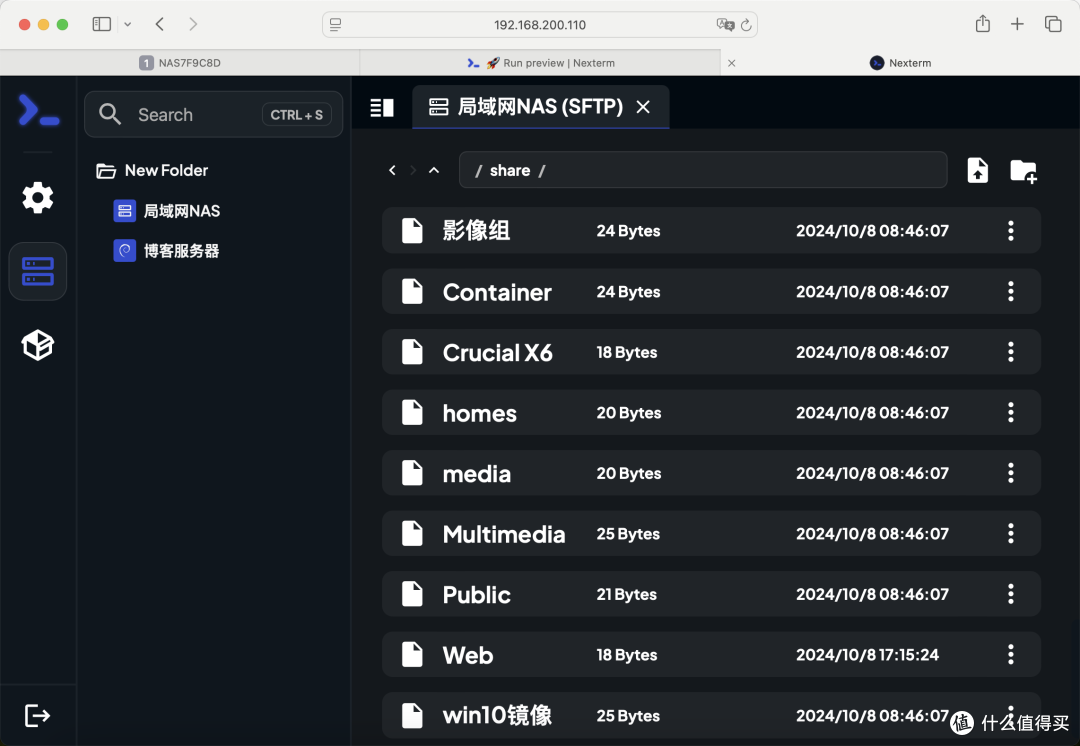Upload a file using the upload icon
Image resolution: width=1080 pixels, height=746 pixels.
(977, 170)
